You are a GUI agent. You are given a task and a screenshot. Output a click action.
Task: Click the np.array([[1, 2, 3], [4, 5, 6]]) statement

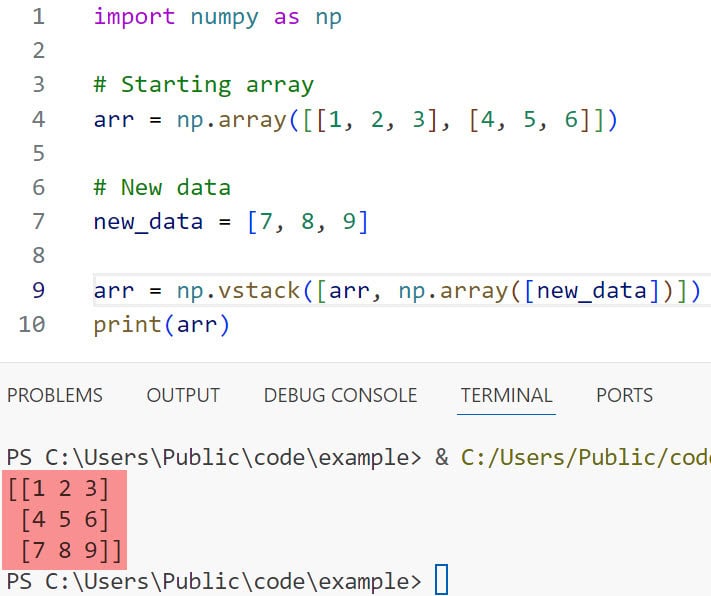pyautogui.click(x=356, y=120)
